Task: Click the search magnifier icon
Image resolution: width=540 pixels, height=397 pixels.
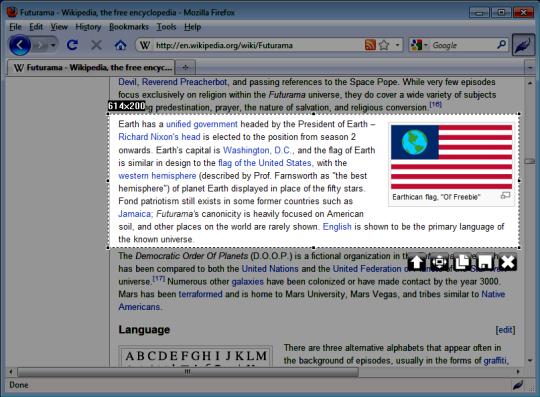Action: click(x=502, y=45)
